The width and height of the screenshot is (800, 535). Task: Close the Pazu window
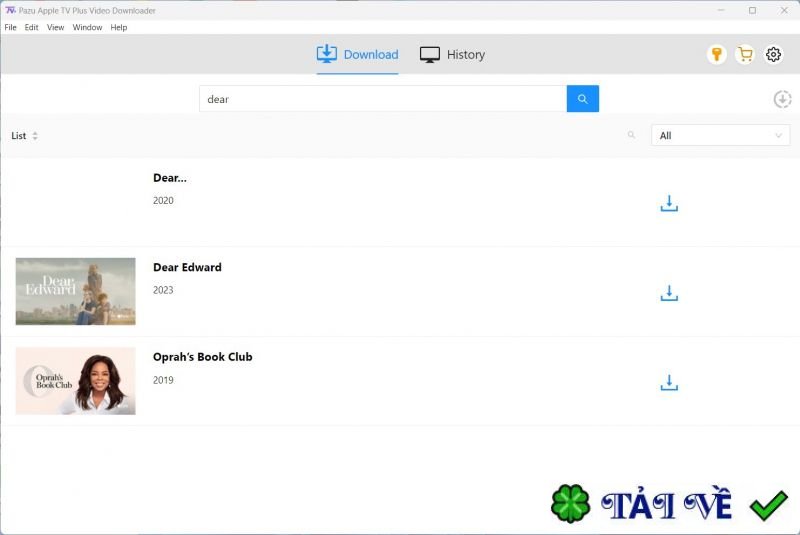pos(784,10)
